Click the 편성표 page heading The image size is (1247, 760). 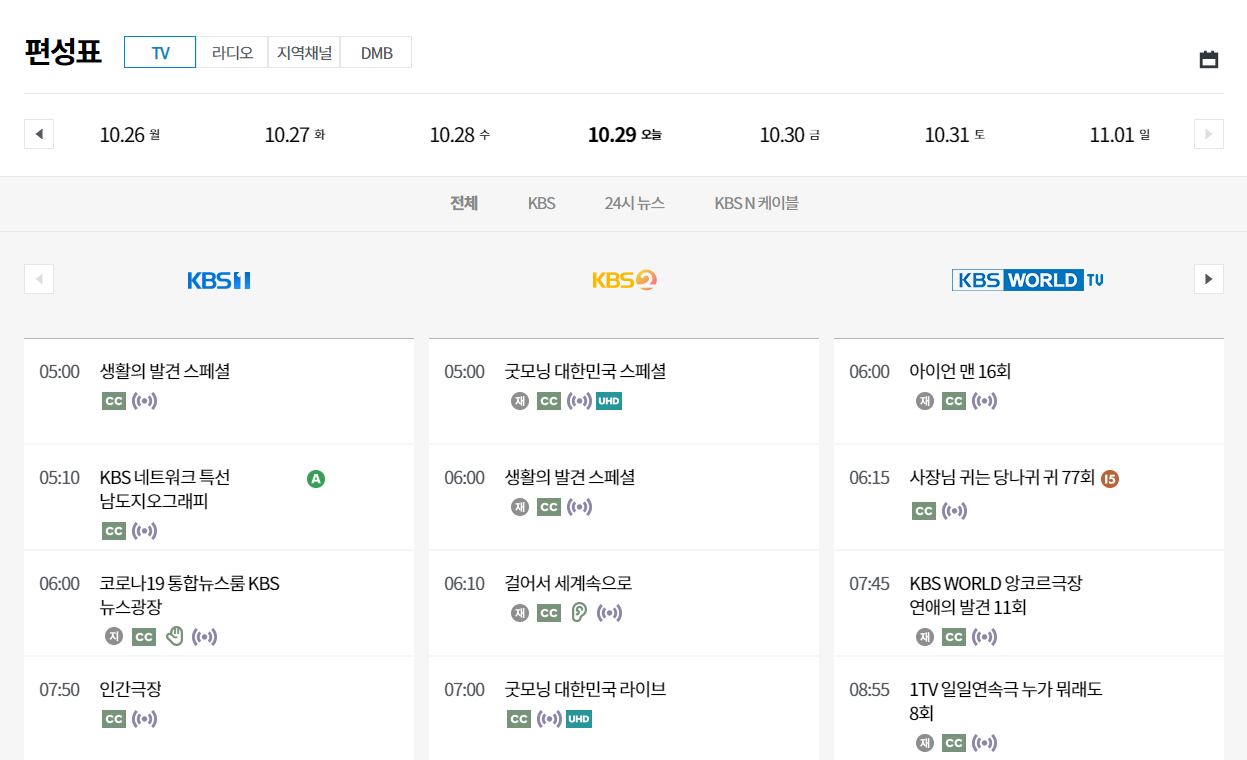tap(63, 52)
